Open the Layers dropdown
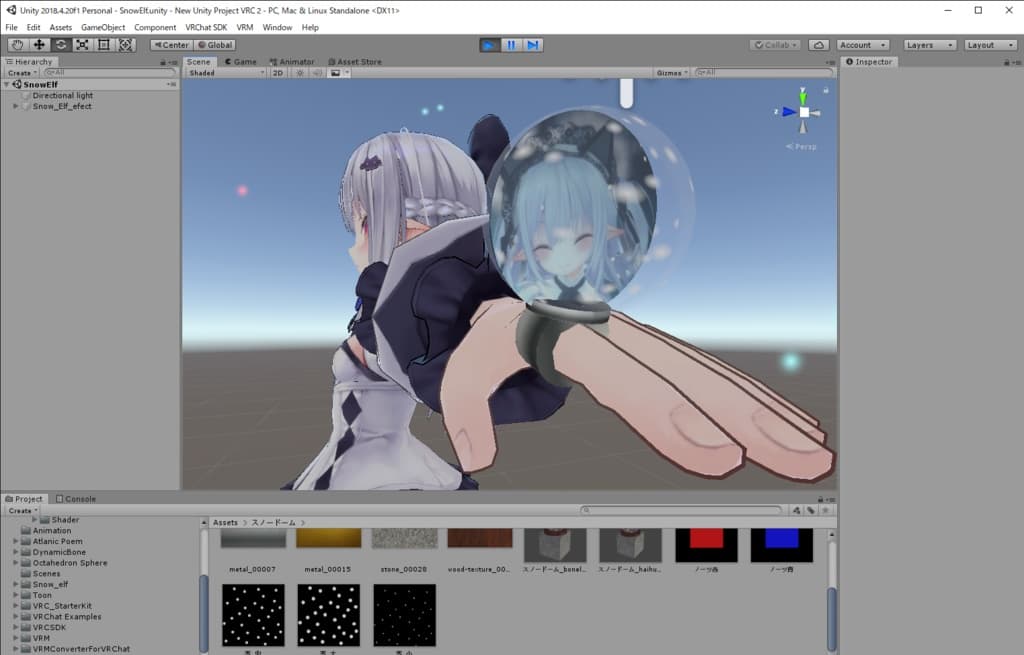 tap(929, 45)
